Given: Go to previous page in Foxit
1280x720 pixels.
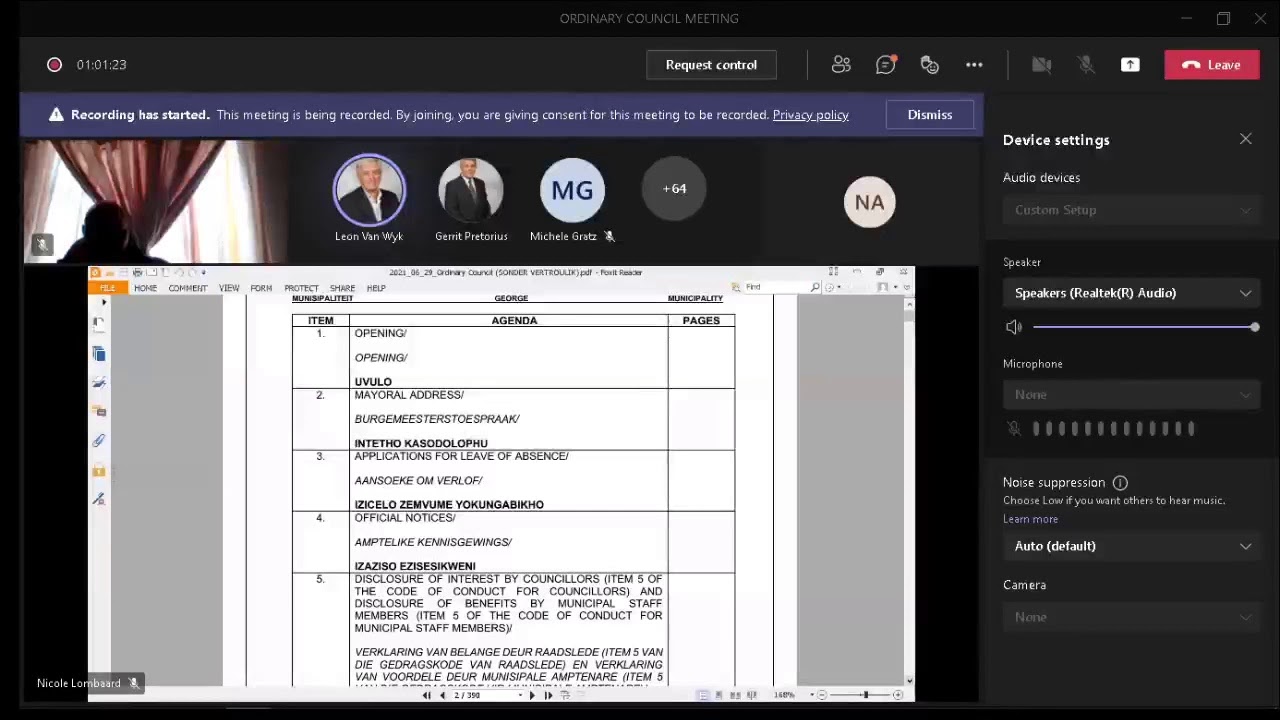Looking at the screenshot, I should [442, 695].
